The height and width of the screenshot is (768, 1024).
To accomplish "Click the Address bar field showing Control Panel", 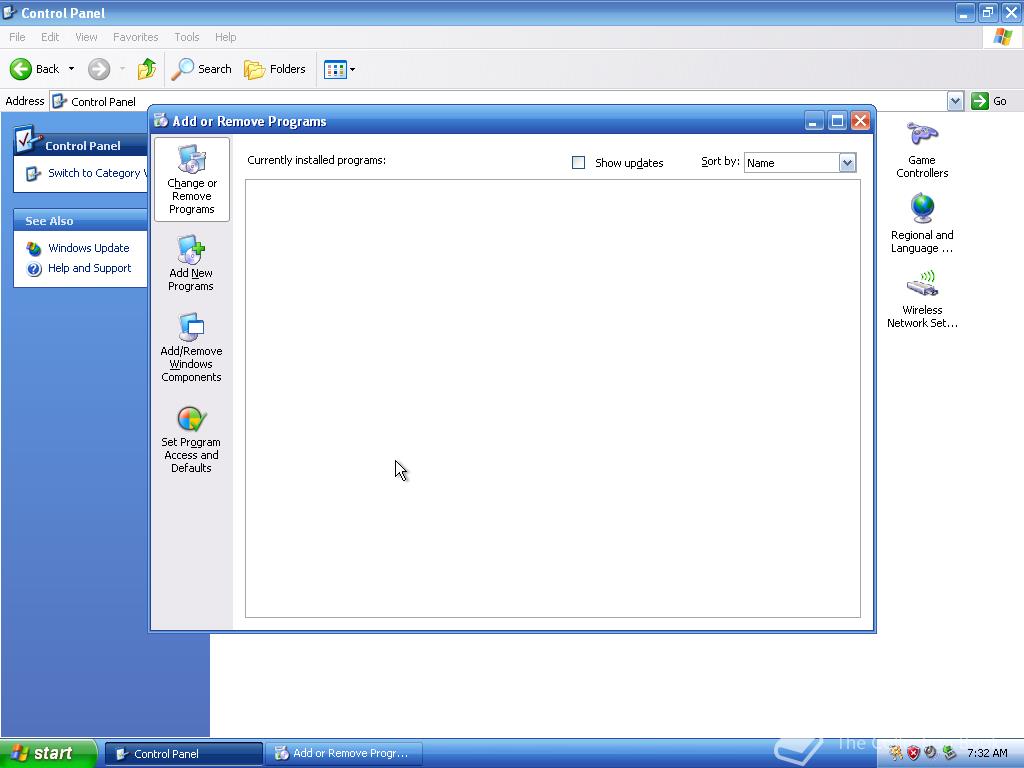I will (498, 101).
